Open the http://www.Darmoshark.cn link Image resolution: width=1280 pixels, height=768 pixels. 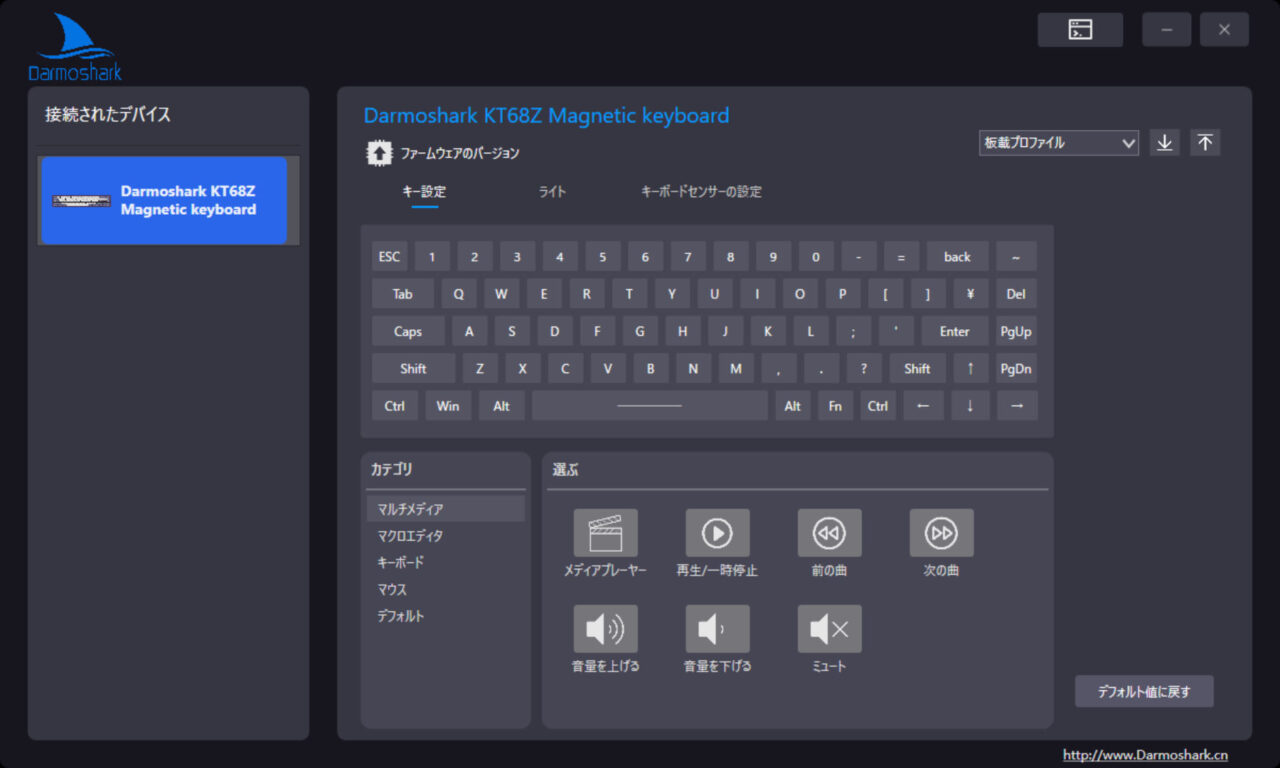pyautogui.click(x=1145, y=755)
